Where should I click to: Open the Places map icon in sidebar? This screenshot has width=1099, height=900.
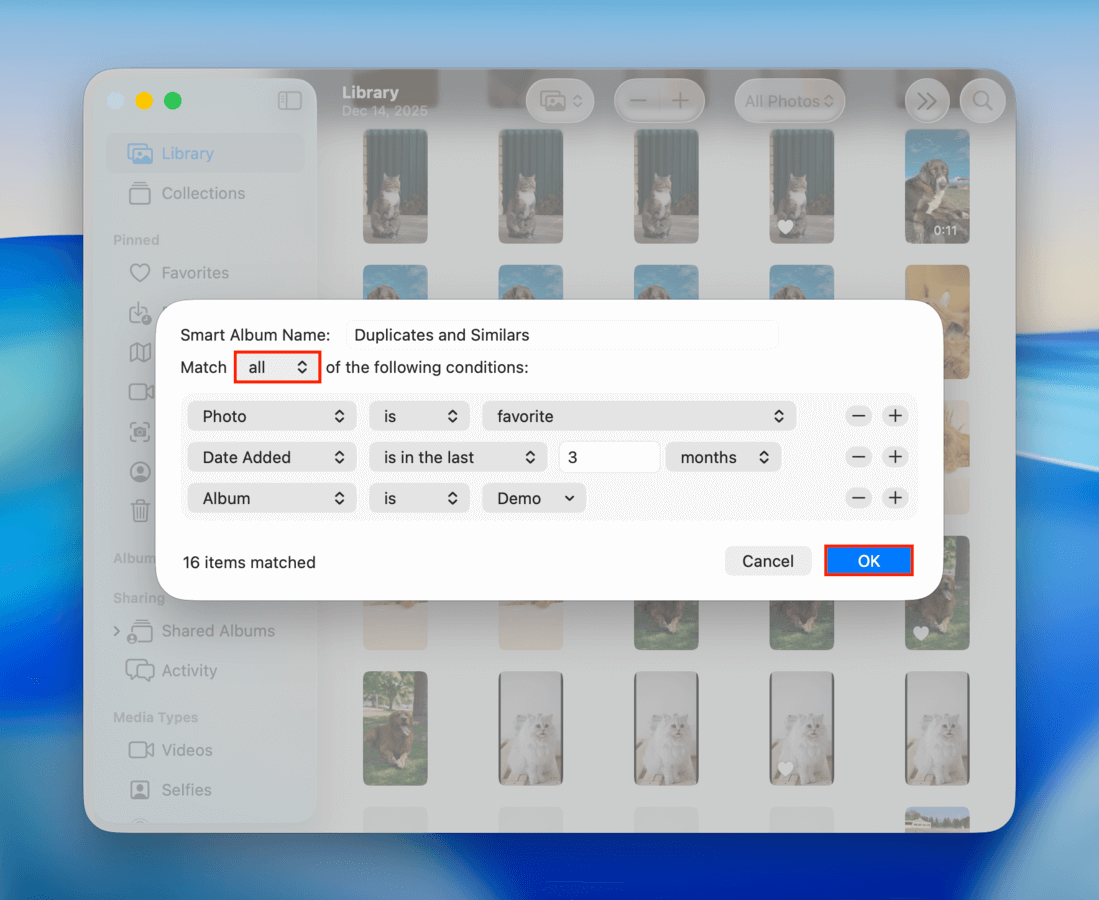(141, 352)
